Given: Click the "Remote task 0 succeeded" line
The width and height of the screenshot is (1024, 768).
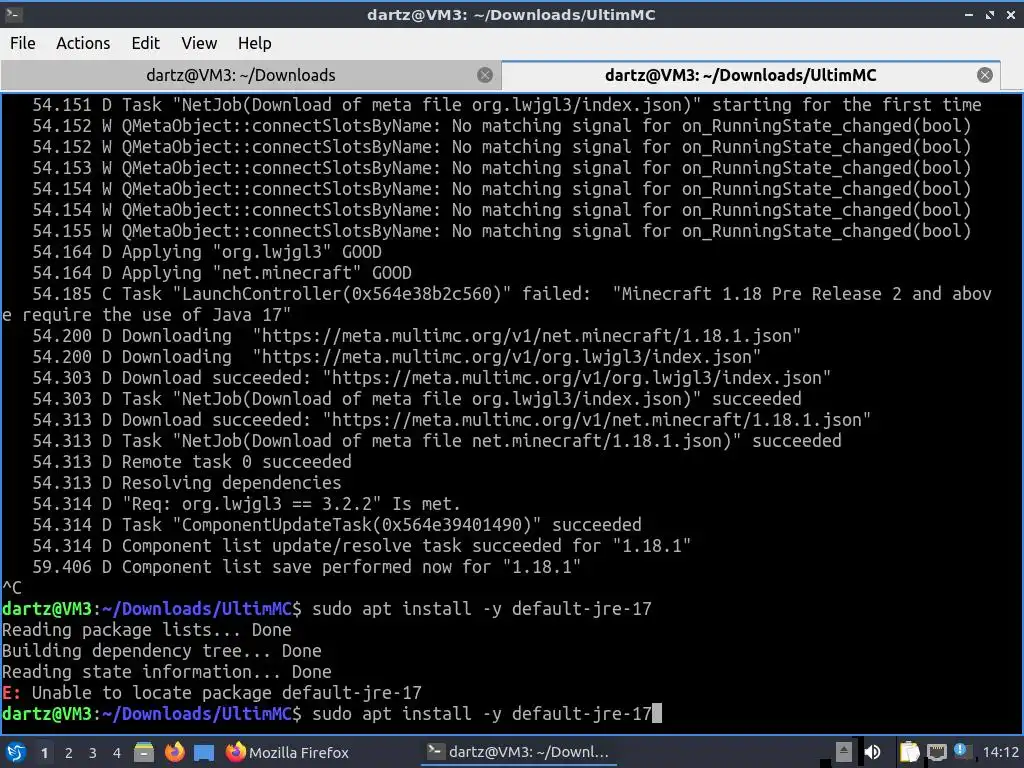Looking at the screenshot, I should (192, 462).
